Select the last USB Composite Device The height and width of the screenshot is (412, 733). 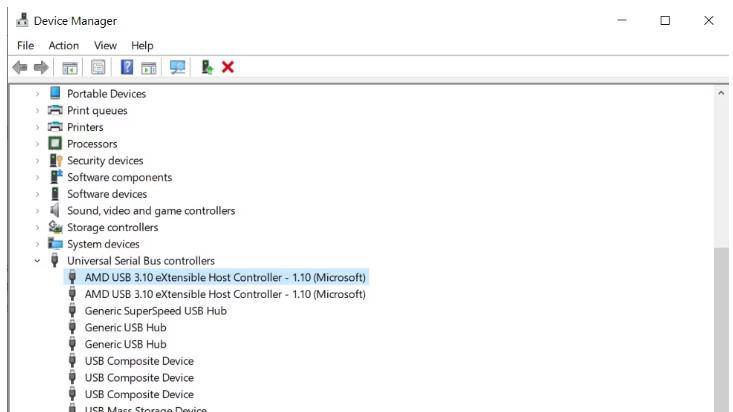pyautogui.click(x=139, y=394)
